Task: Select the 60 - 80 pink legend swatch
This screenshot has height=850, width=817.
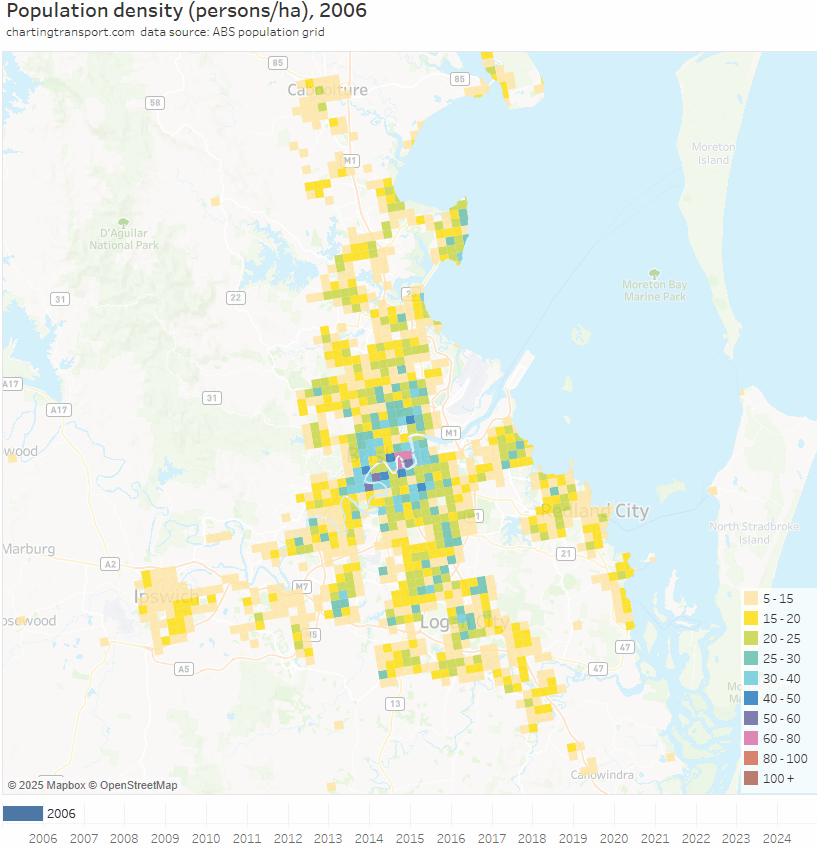Action: coord(750,738)
